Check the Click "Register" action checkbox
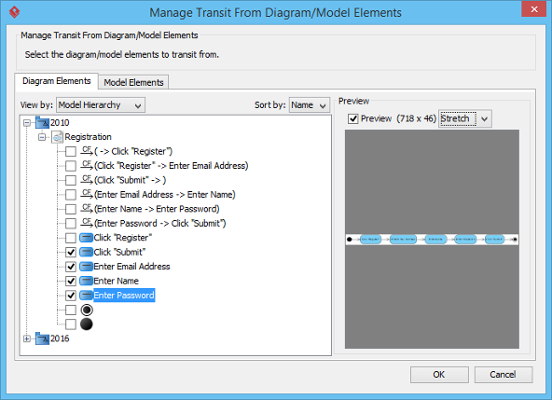This screenshot has width=552, height=400. coord(71,238)
